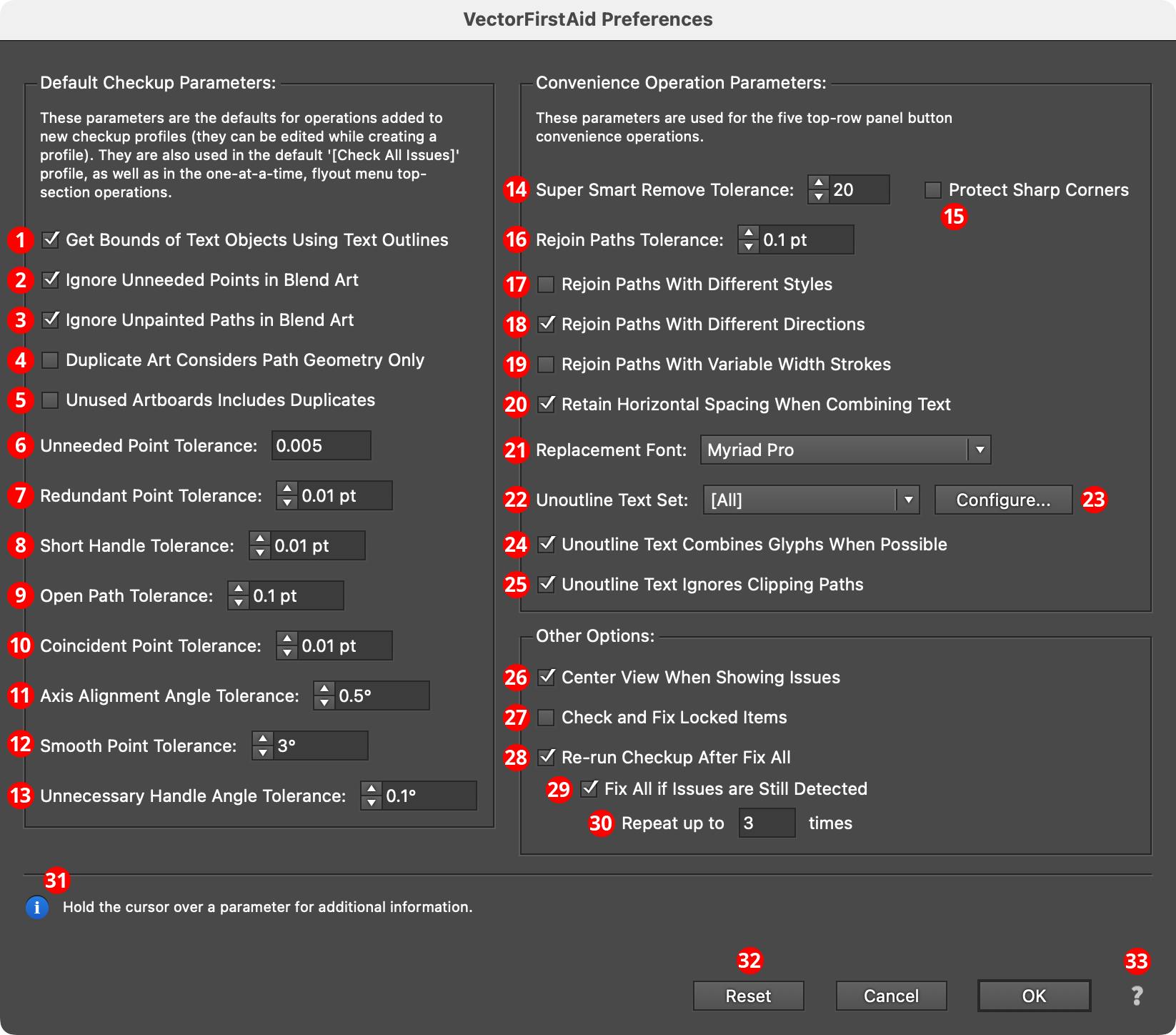This screenshot has height=1035, width=1176.
Task: Click the Repeat up to times field
Action: tap(765, 823)
